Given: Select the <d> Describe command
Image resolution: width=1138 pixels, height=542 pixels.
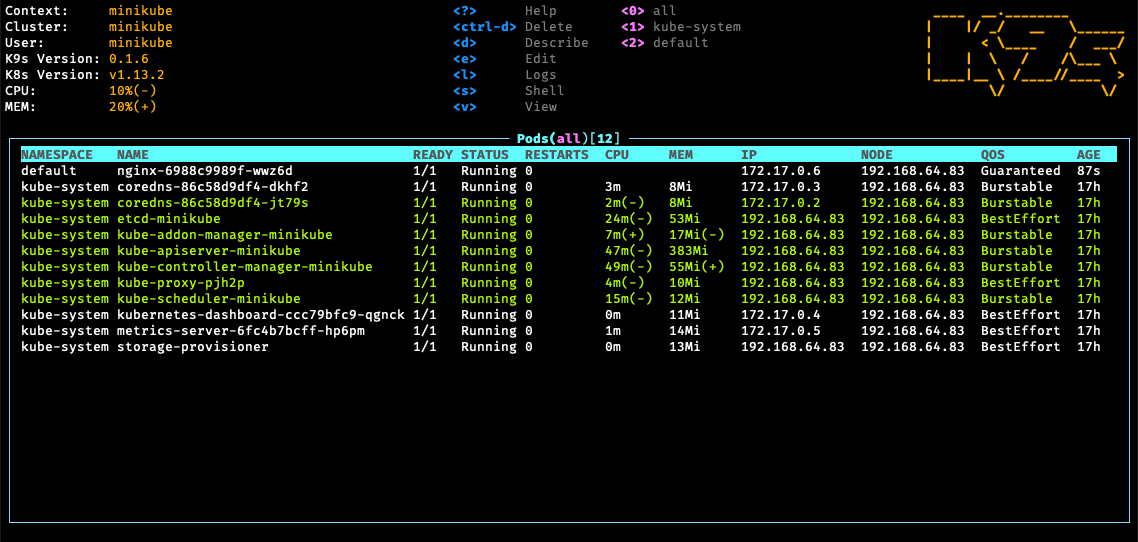Looking at the screenshot, I should tap(520, 43).
